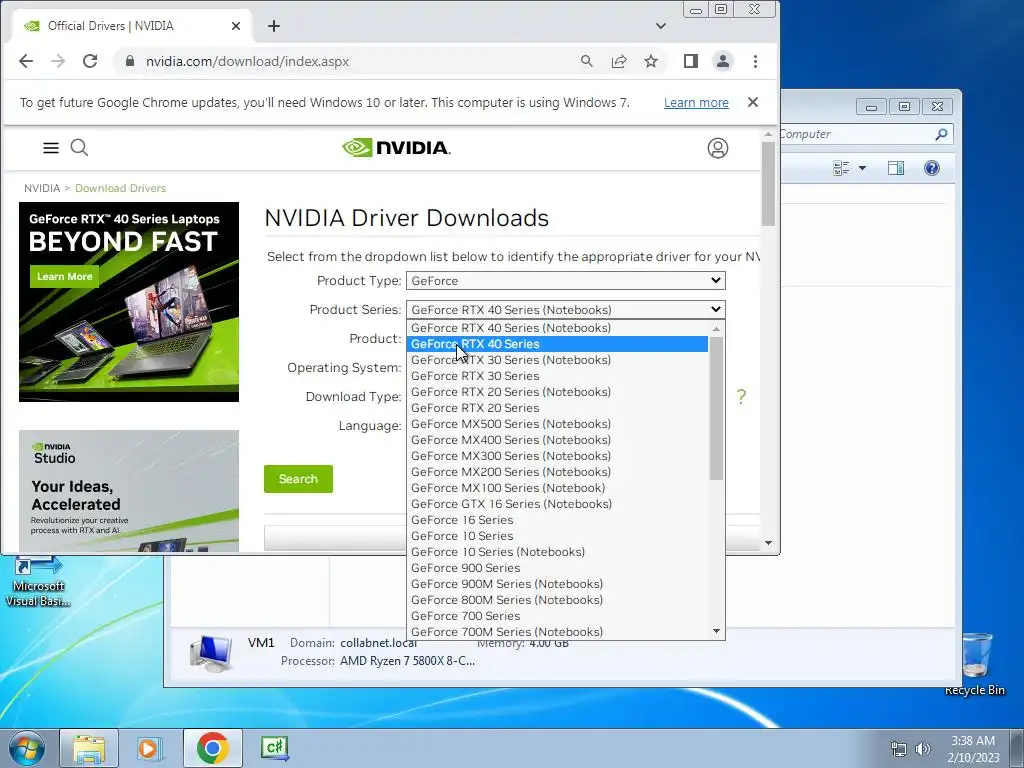Click Learn More on RTX 40 laptops ad
This screenshot has height=768, width=1024.
pos(64,277)
